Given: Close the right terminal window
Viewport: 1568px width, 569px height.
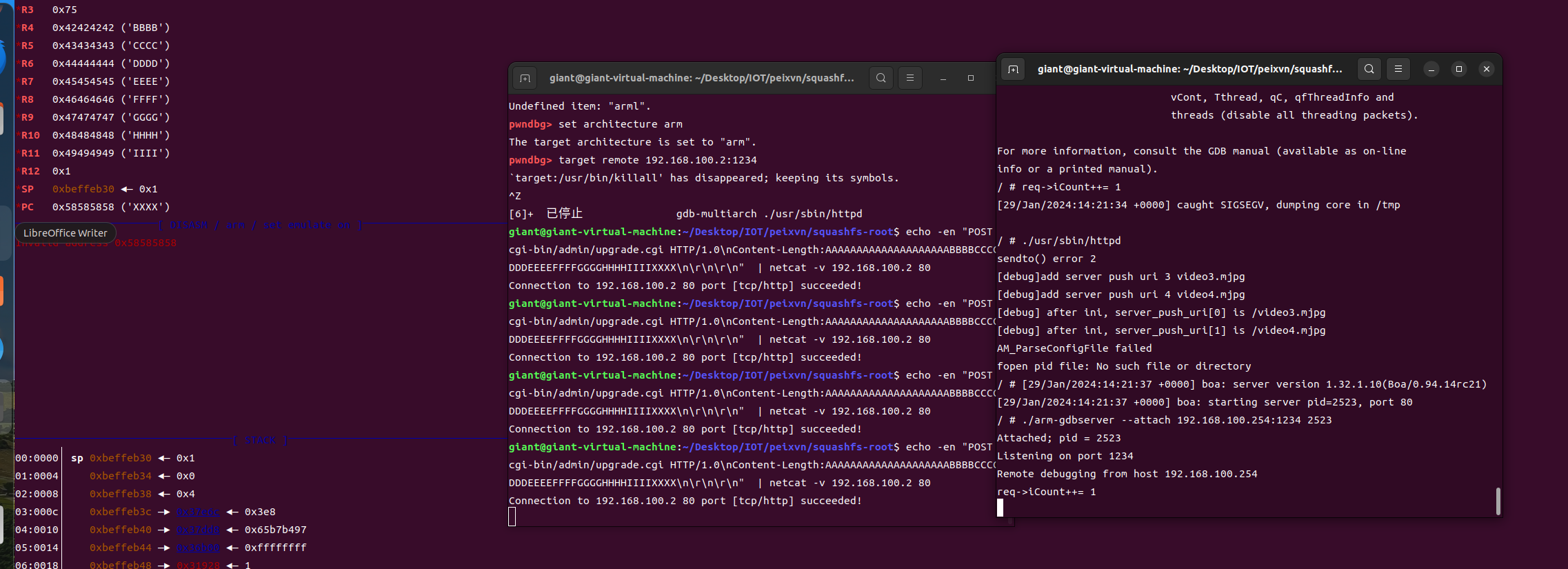Looking at the screenshot, I should point(1487,69).
